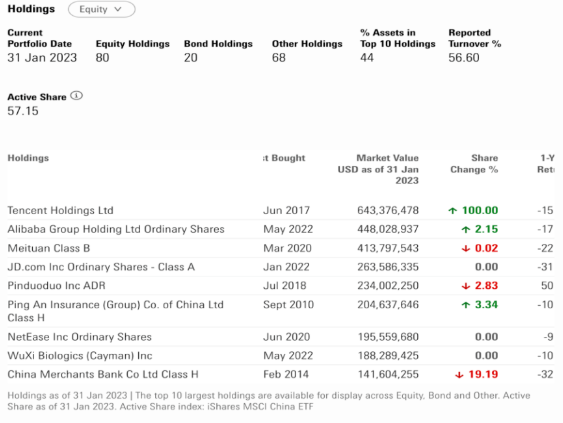Select the market value 195,559,680
563x423 pixels.
(x=388, y=337)
